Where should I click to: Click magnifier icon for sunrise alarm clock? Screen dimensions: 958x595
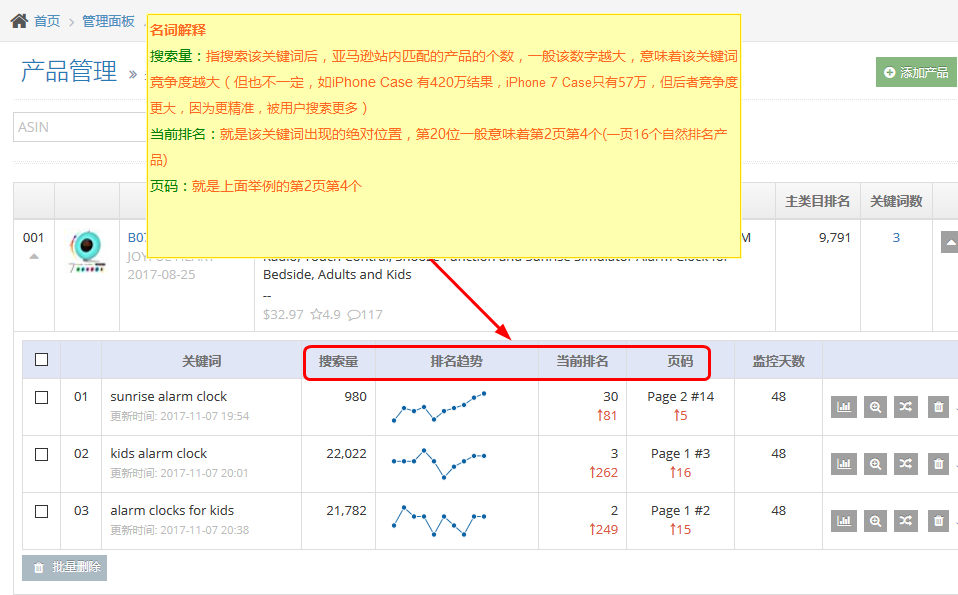875,407
